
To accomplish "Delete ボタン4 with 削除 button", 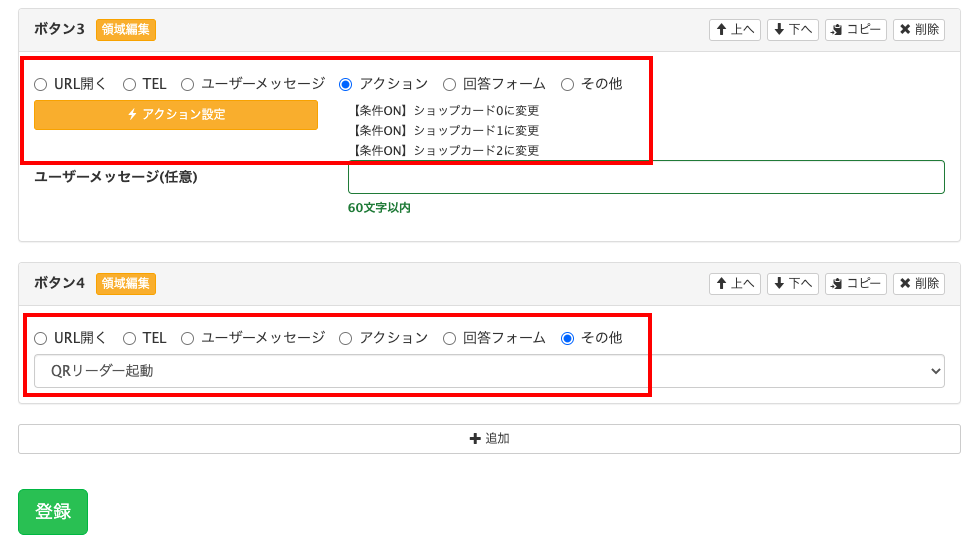I will [x=919, y=284].
